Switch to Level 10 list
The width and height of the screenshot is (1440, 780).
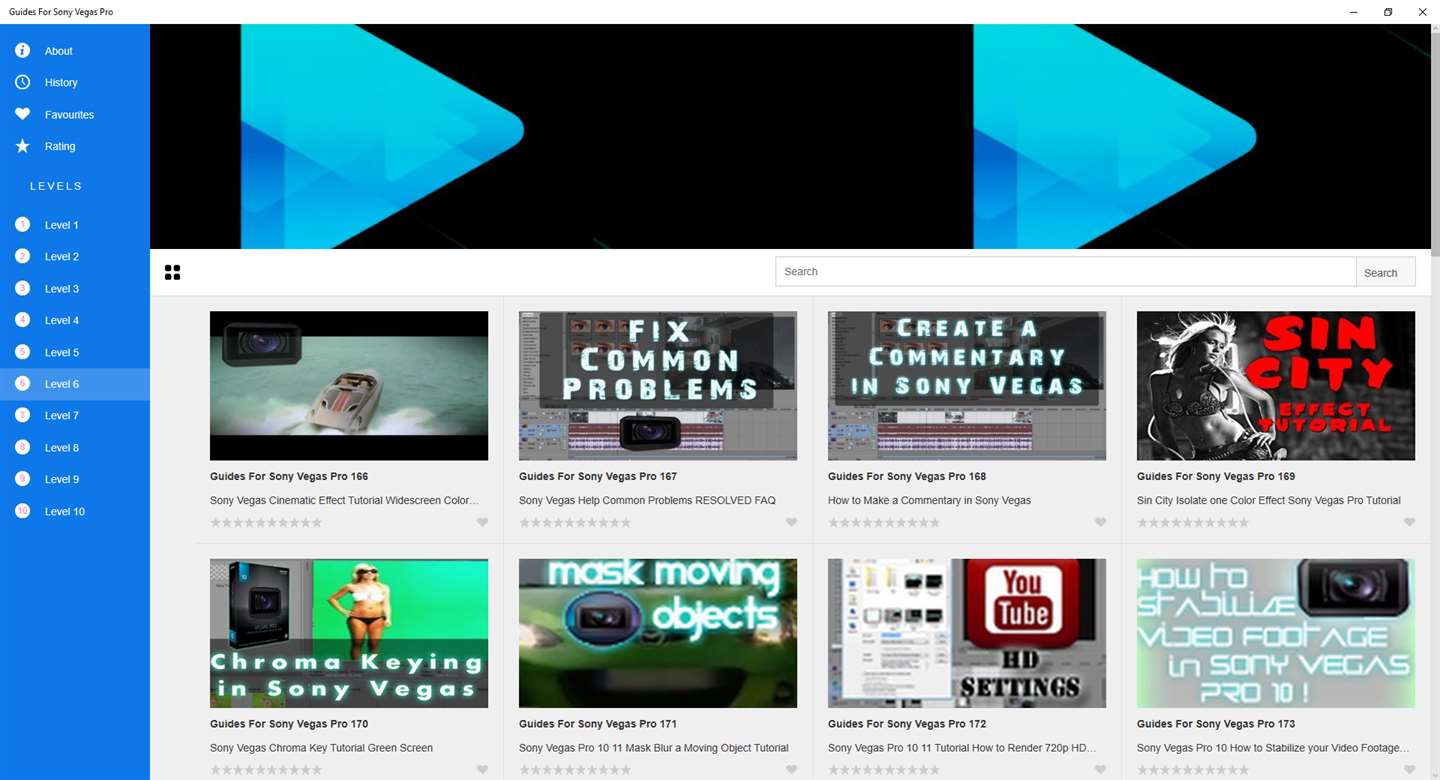[75, 511]
